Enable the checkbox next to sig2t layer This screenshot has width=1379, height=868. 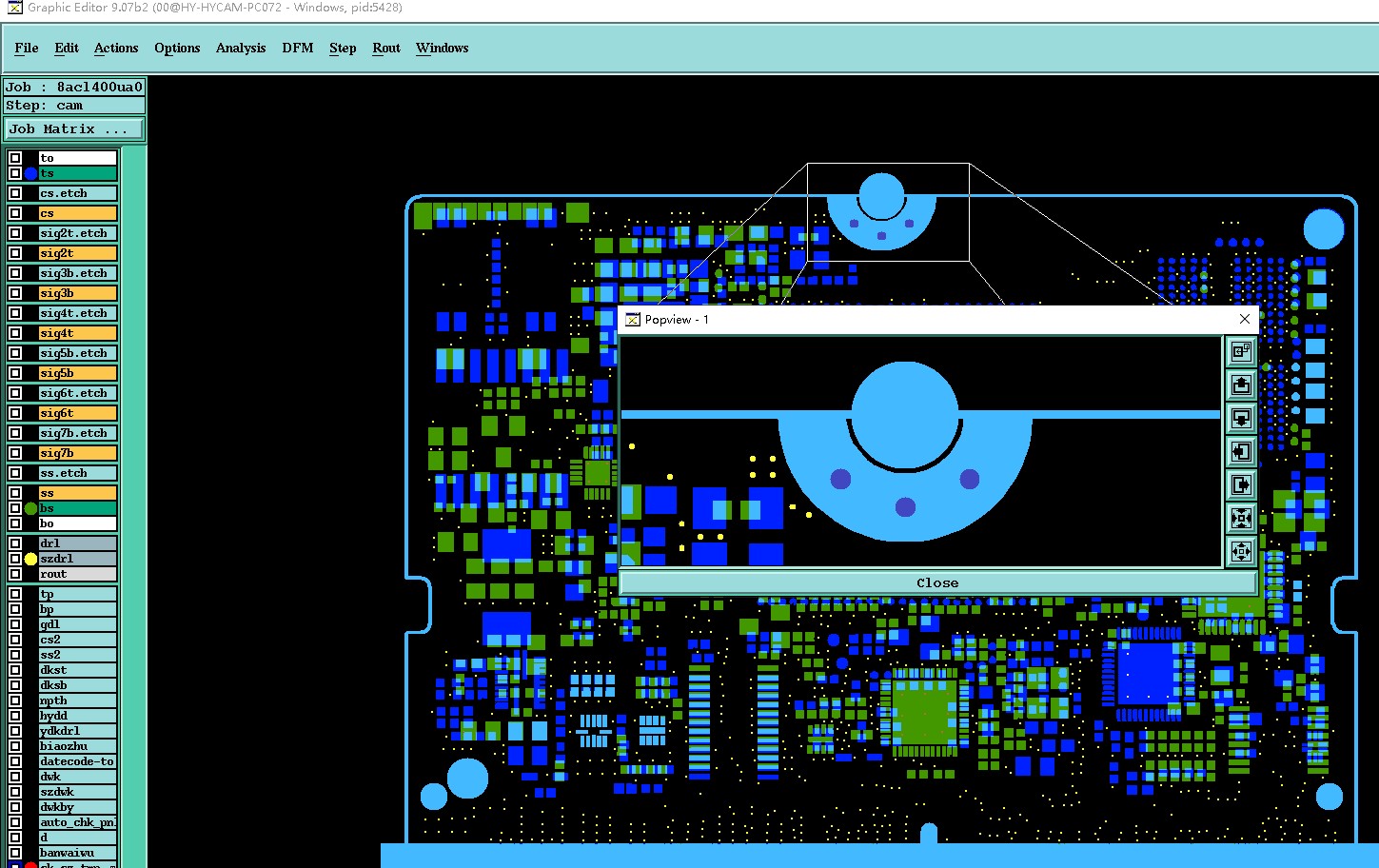coord(15,253)
